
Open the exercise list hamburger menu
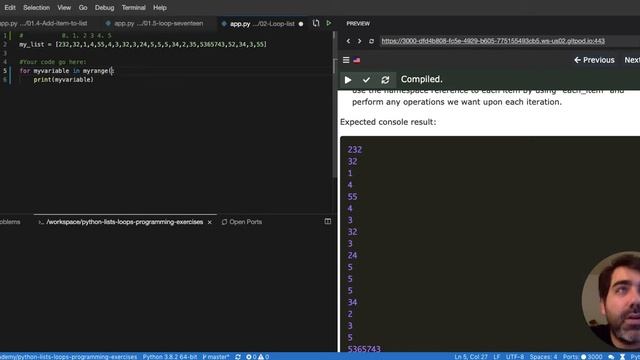click(346, 60)
